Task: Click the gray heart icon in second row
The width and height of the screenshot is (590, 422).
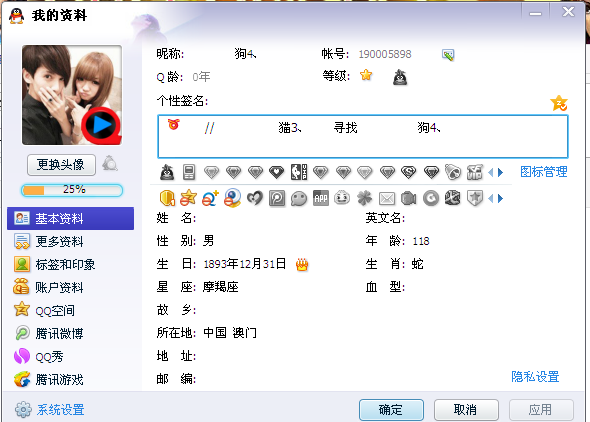Action: coord(255,198)
